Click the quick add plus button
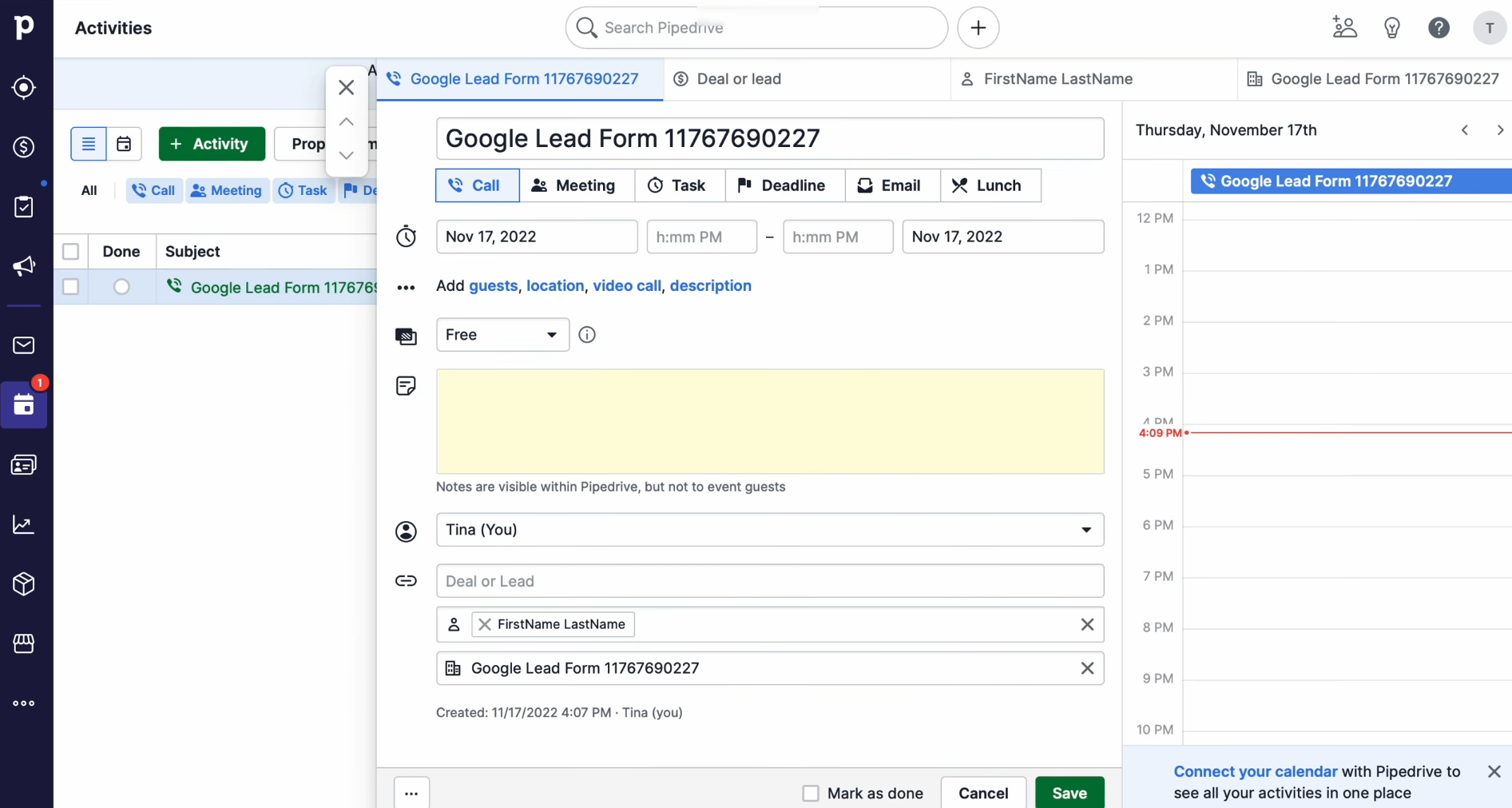 click(x=978, y=28)
